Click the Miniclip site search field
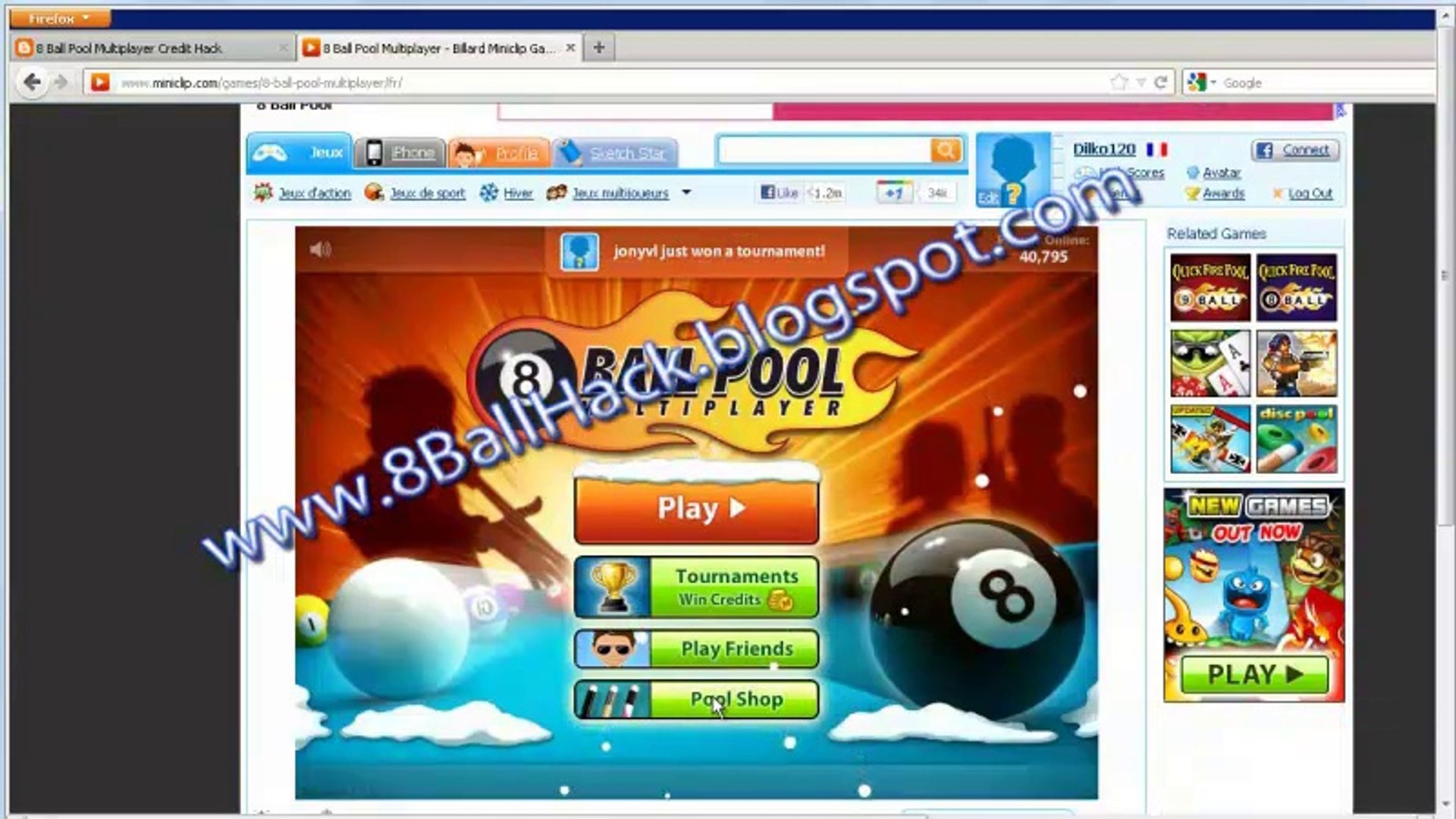 coord(823,150)
